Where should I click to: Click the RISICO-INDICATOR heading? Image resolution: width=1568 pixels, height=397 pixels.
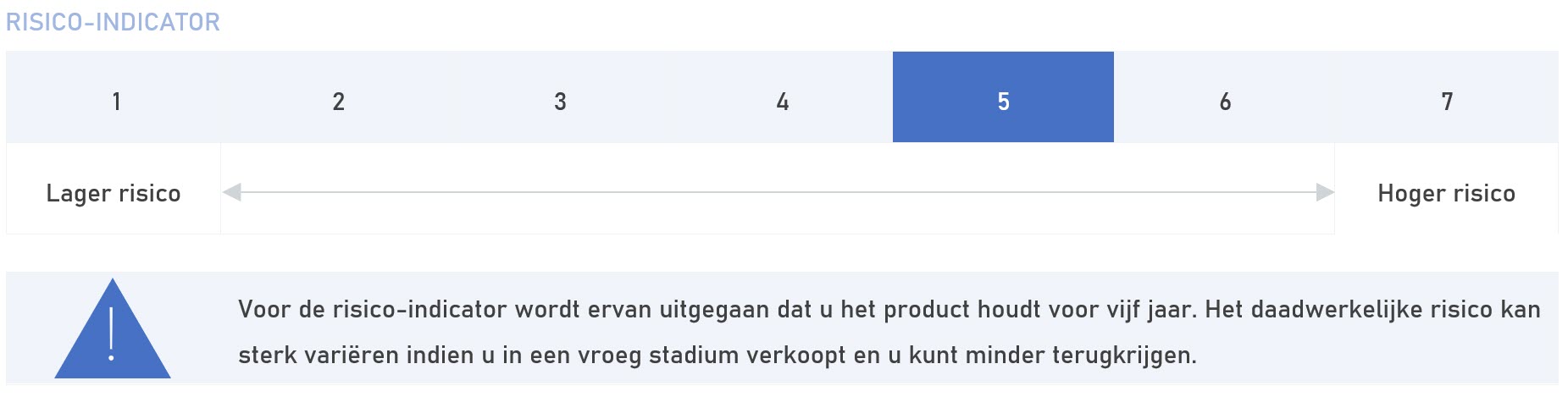pyautogui.click(x=113, y=22)
